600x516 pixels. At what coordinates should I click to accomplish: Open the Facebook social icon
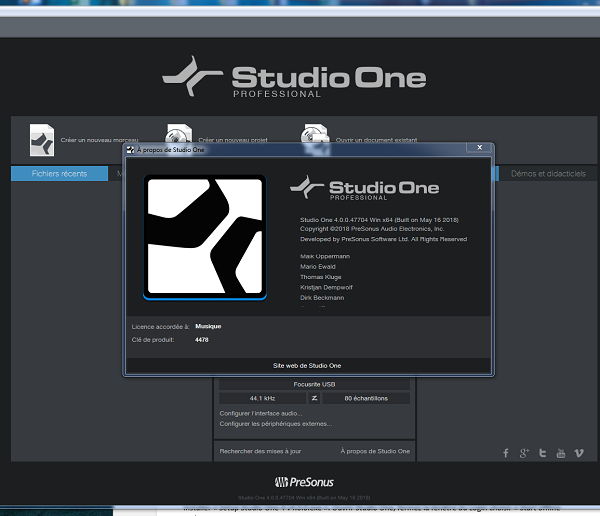coord(505,453)
